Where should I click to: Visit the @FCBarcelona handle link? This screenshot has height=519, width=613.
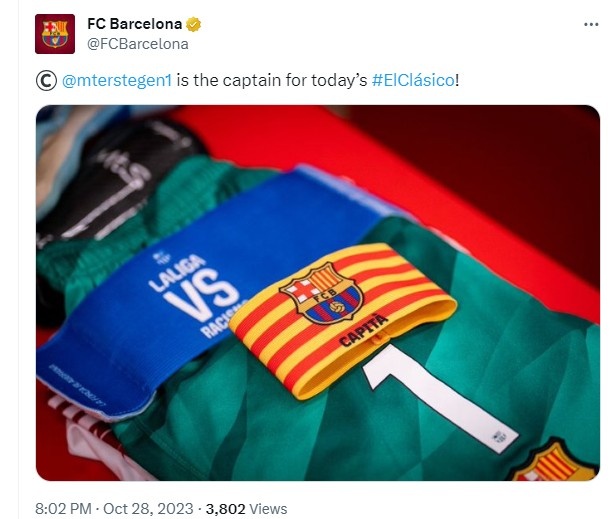(x=138, y=44)
